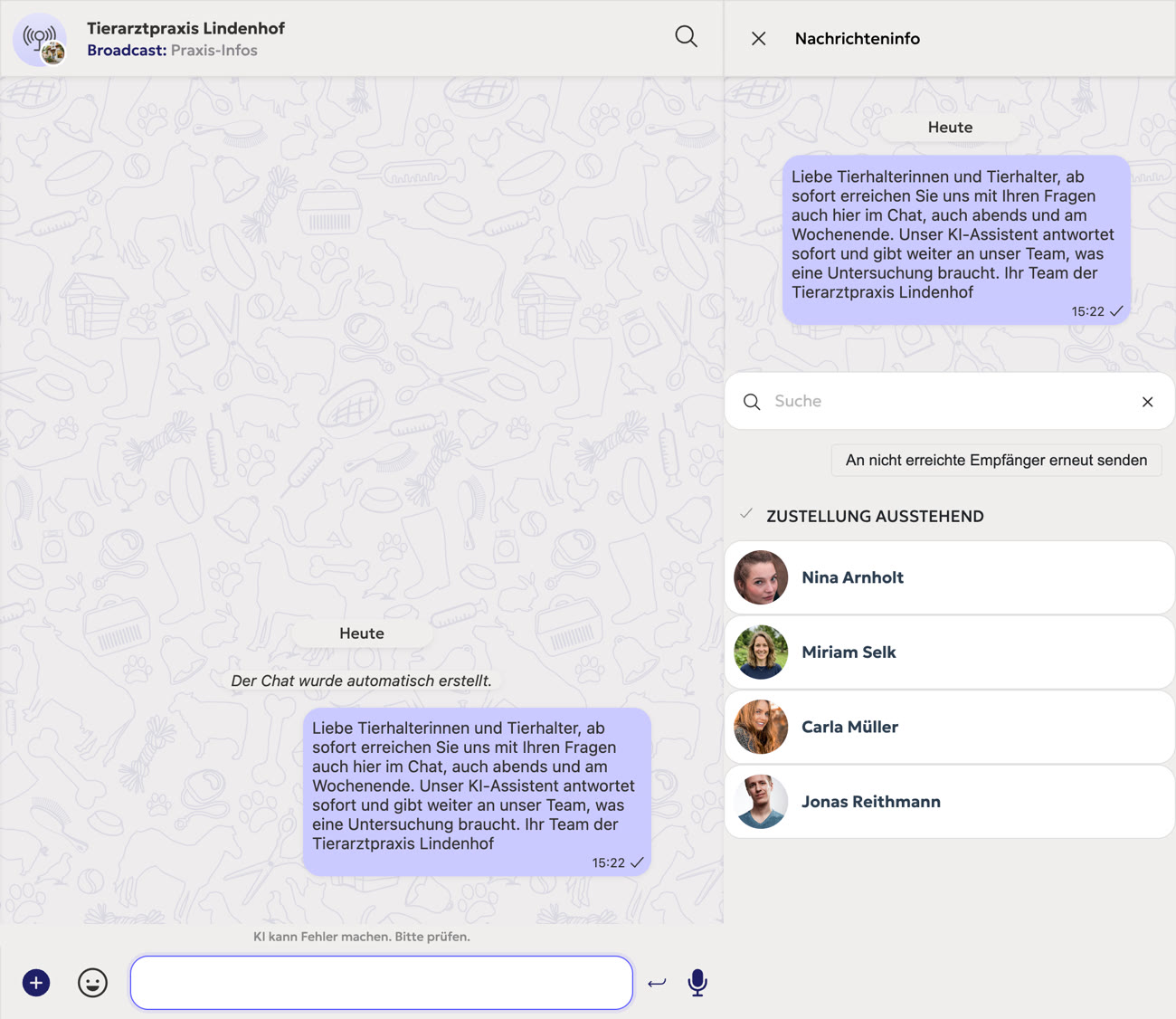Screen dimensions: 1176x1019
Task: Click the Heute date chip in the chat
Action: 362,633
